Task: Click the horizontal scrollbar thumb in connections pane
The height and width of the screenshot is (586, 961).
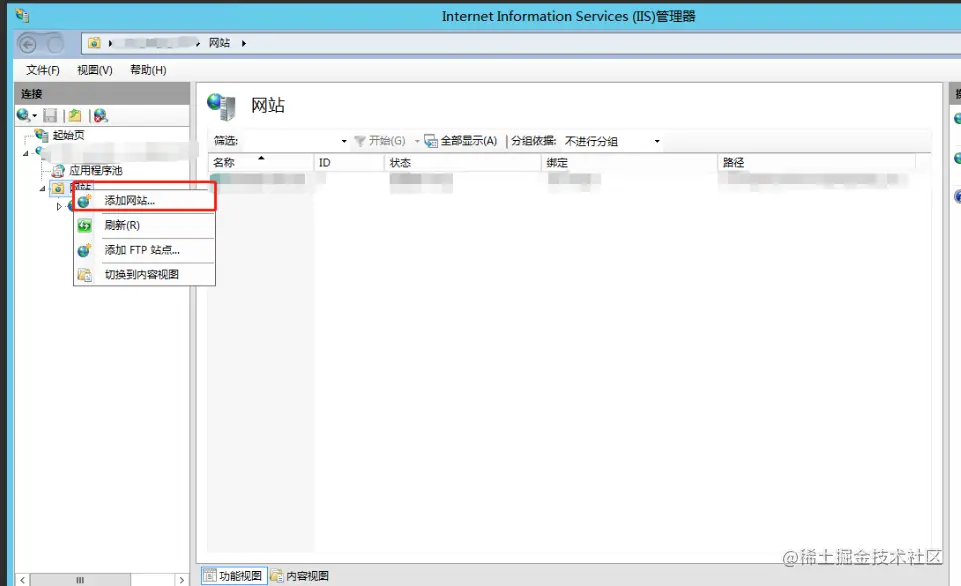Action: coord(80,579)
